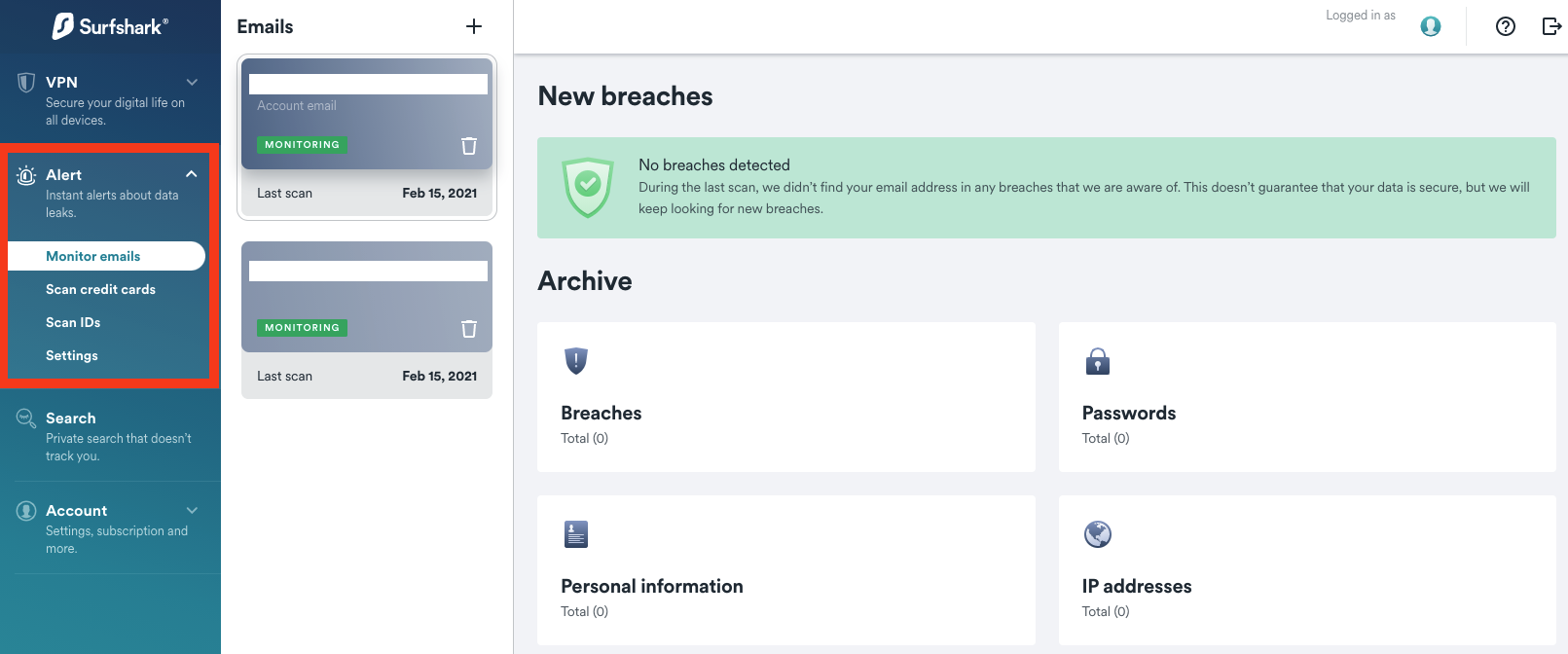Click the Surfshark logo
Image resolution: width=1568 pixels, height=654 pixels.
point(110,26)
